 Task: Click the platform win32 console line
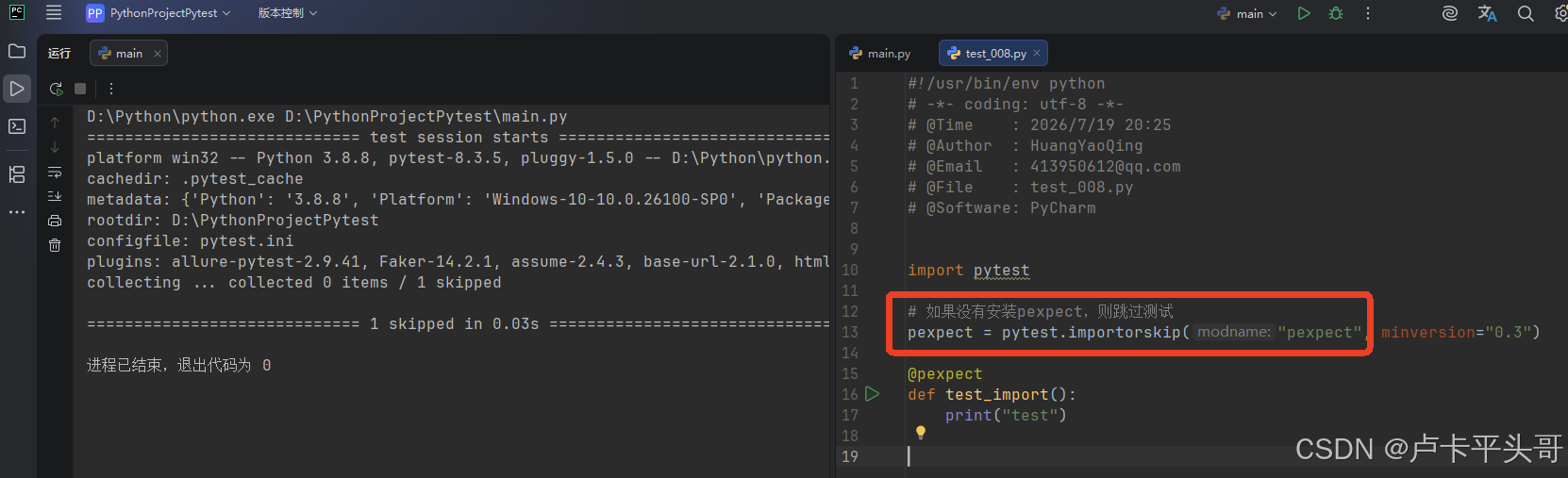pyautogui.click(x=459, y=158)
